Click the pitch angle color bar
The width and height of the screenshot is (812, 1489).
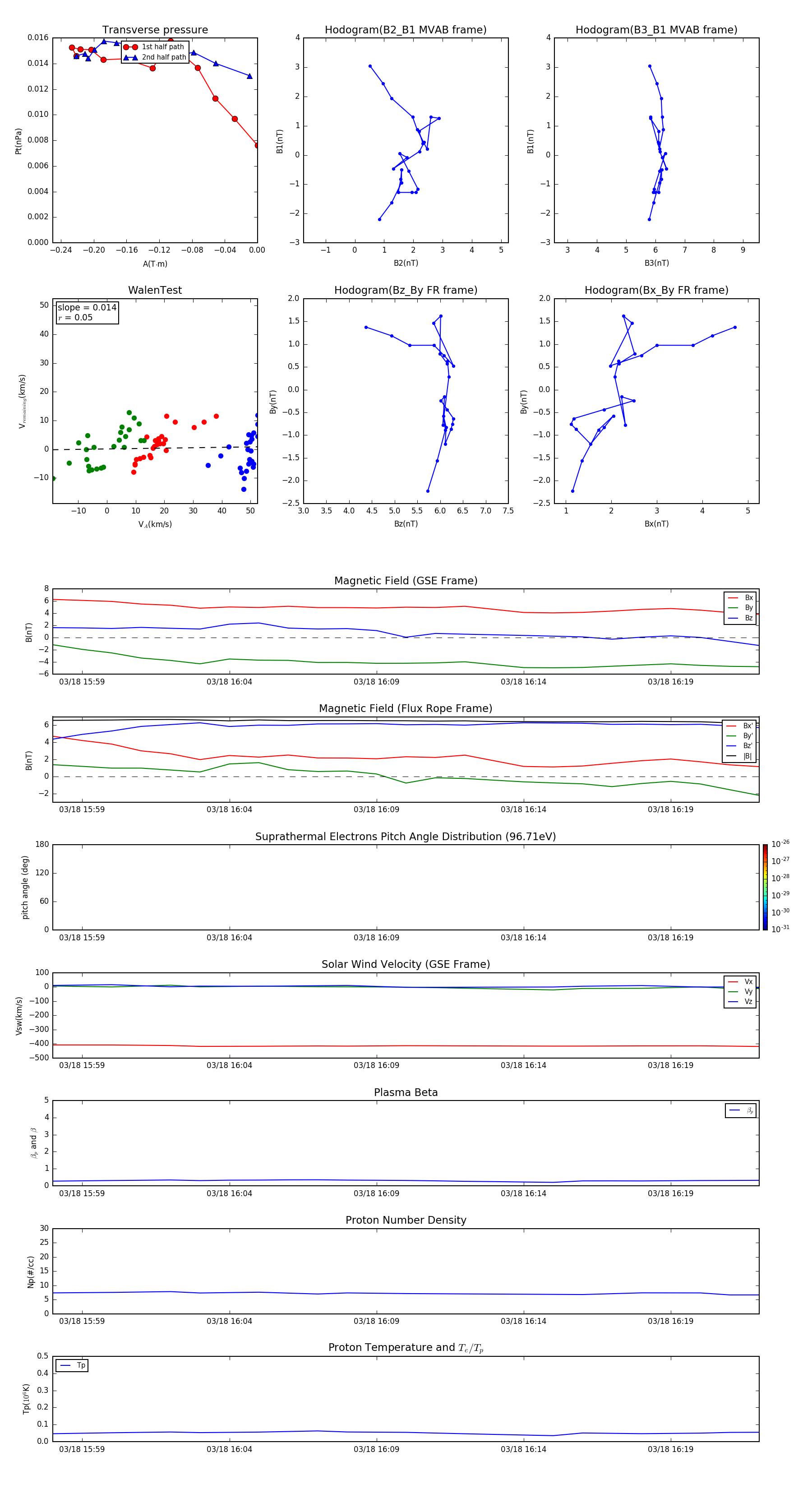pos(765,887)
